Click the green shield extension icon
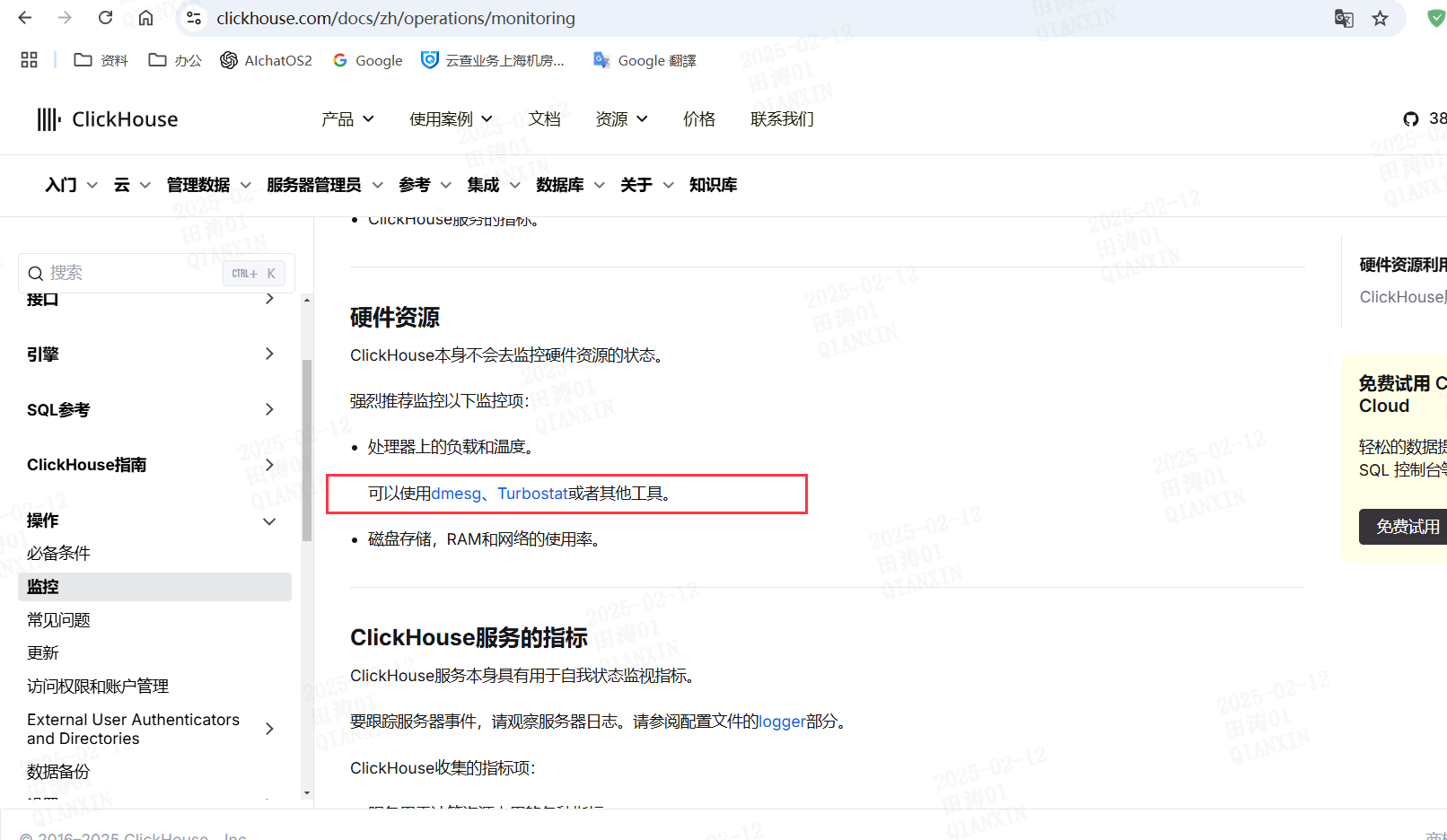Image resolution: width=1447 pixels, height=840 pixels. pos(1436,18)
